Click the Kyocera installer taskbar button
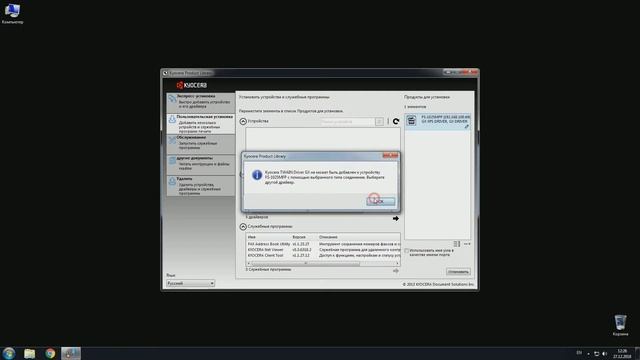The width and height of the screenshot is (640, 360). 71,353
